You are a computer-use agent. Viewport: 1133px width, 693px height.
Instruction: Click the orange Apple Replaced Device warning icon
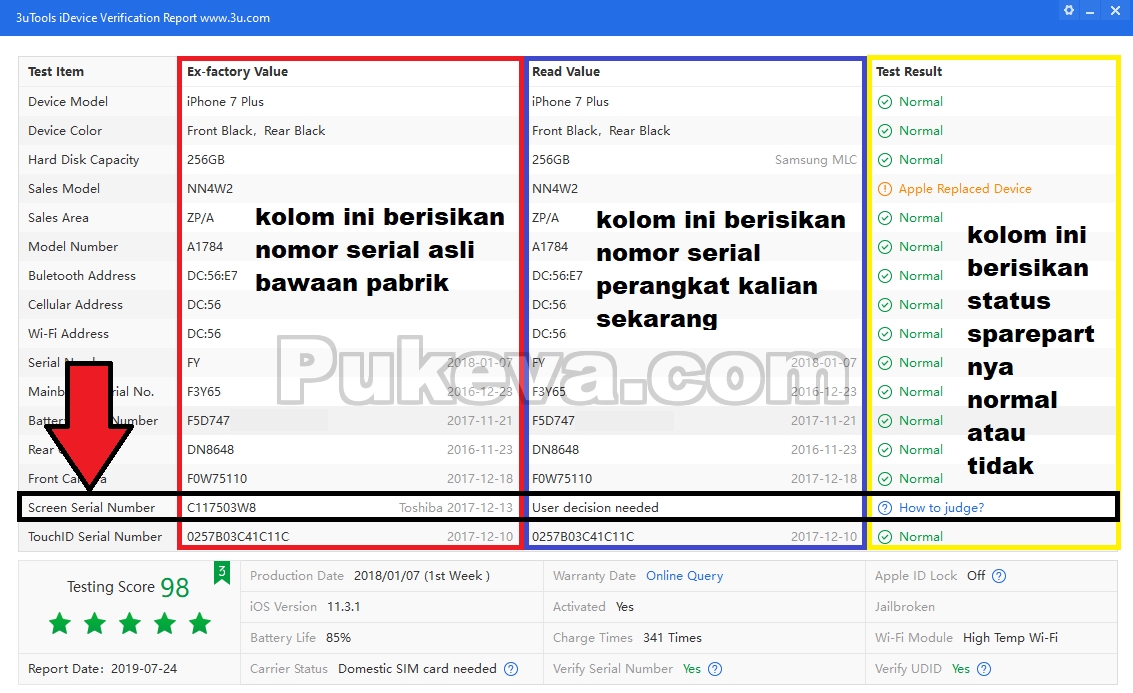coord(887,188)
